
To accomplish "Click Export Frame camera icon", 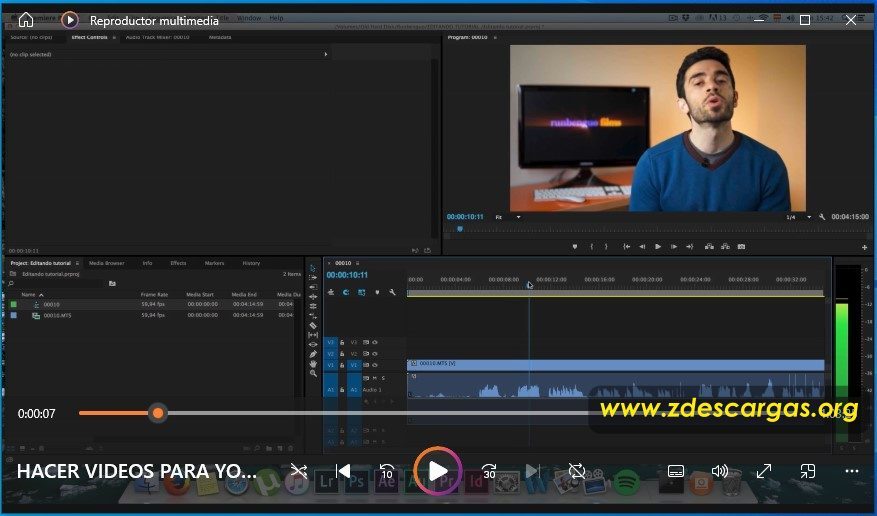I will (x=741, y=247).
